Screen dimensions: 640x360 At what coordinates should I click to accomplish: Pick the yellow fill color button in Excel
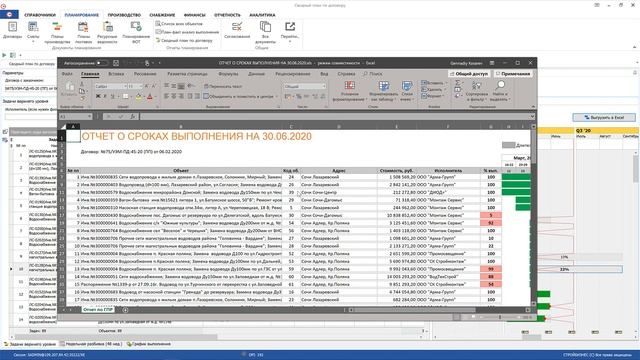(138, 97)
